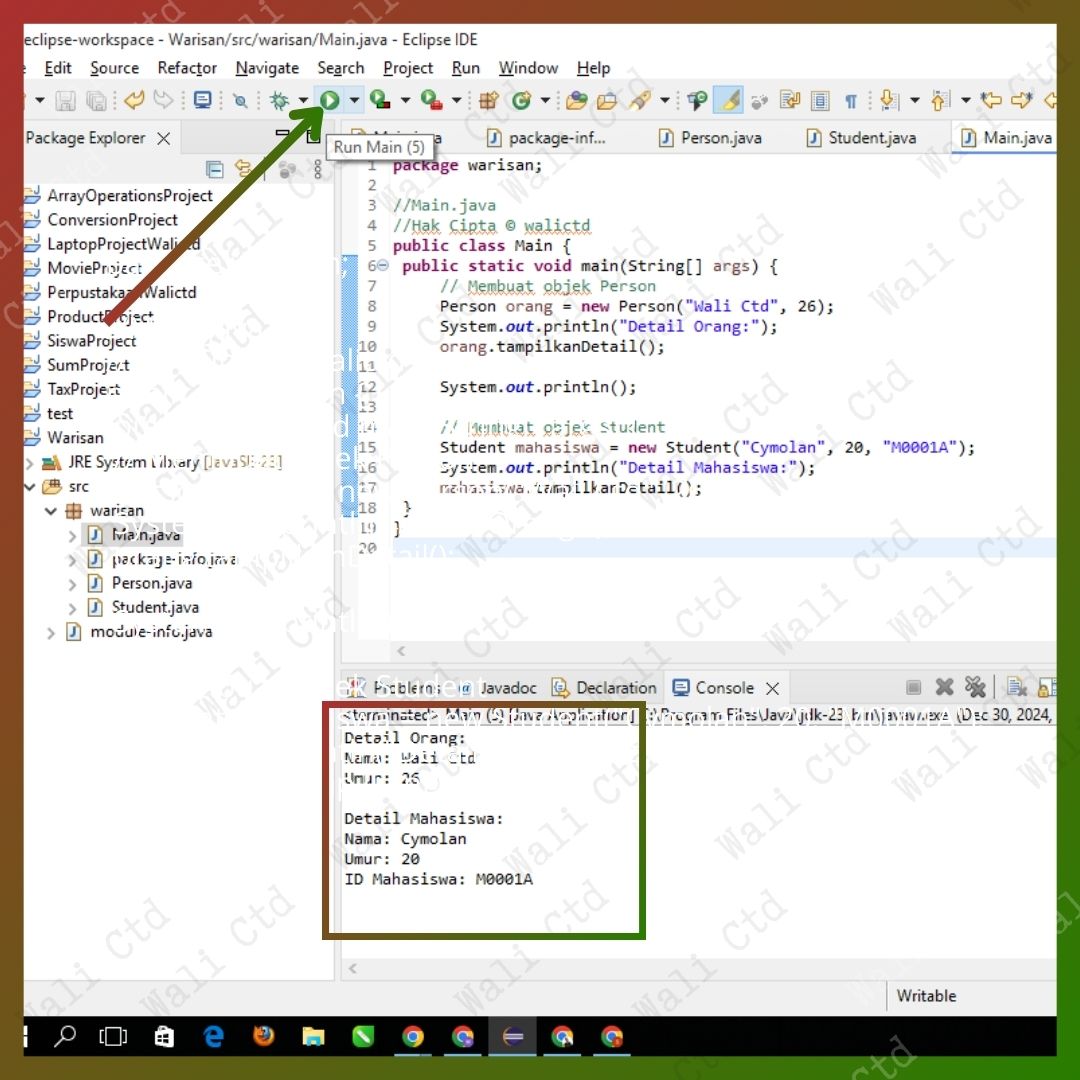
Task: Click the Previous Annotation up-arrow icon
Action: pyautogui.click(x=940, y=101)
